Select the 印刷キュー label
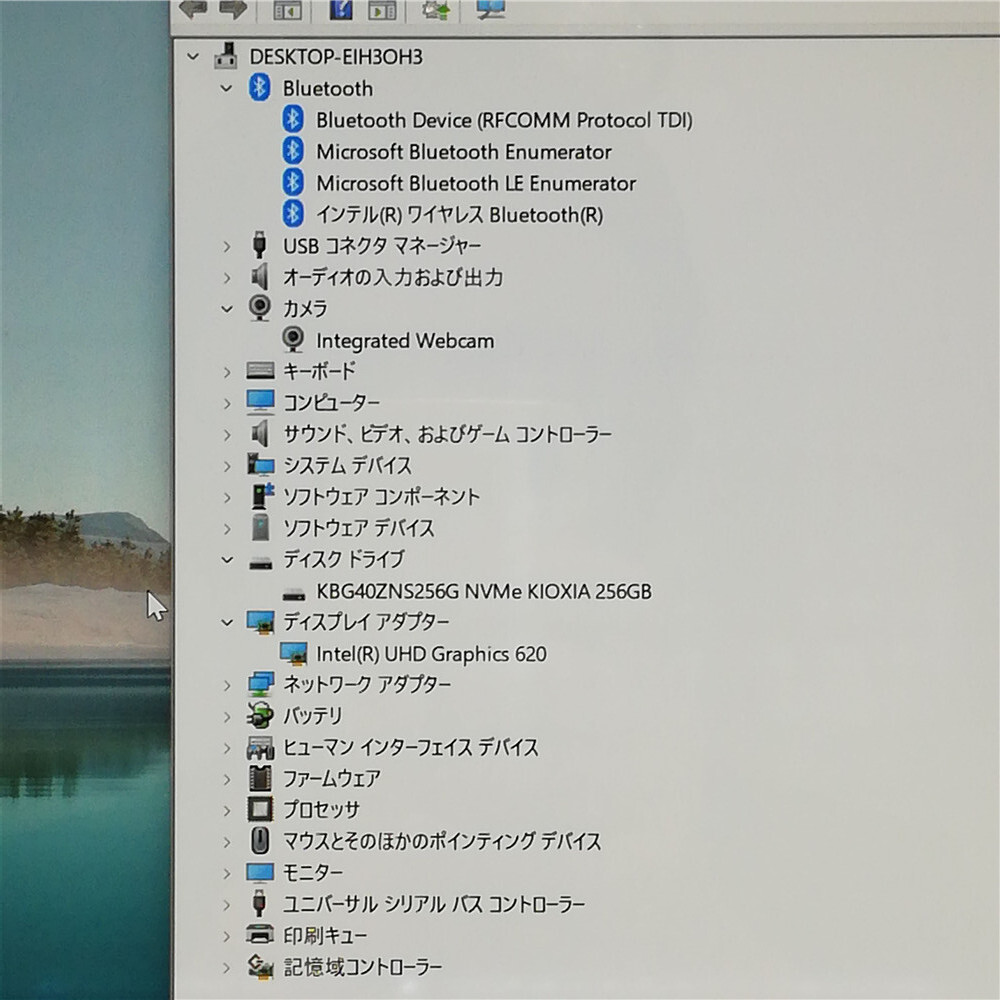The image size is (1000, 1000). click(x=325, y=936)
